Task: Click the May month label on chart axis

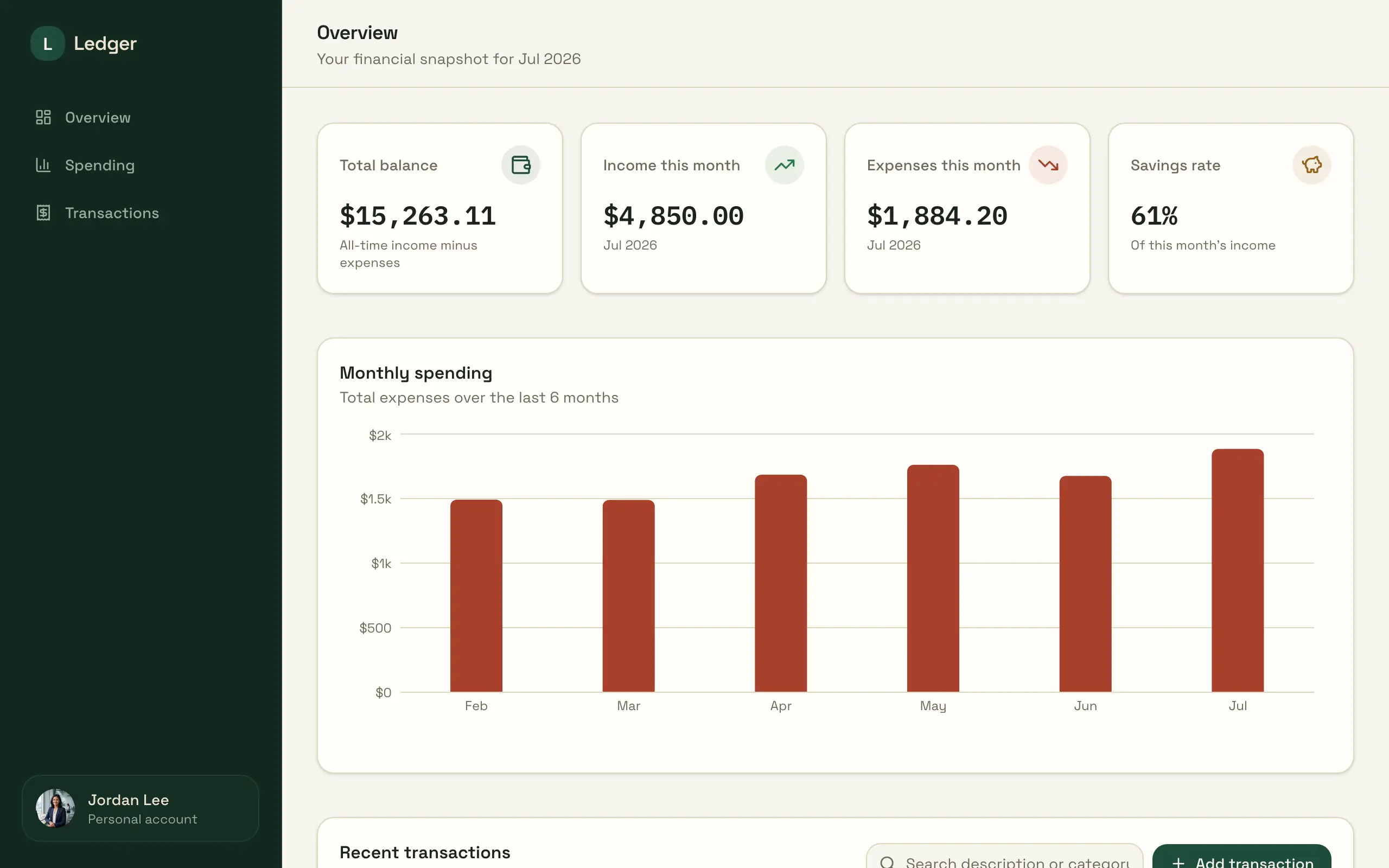Action: point(933,706)
